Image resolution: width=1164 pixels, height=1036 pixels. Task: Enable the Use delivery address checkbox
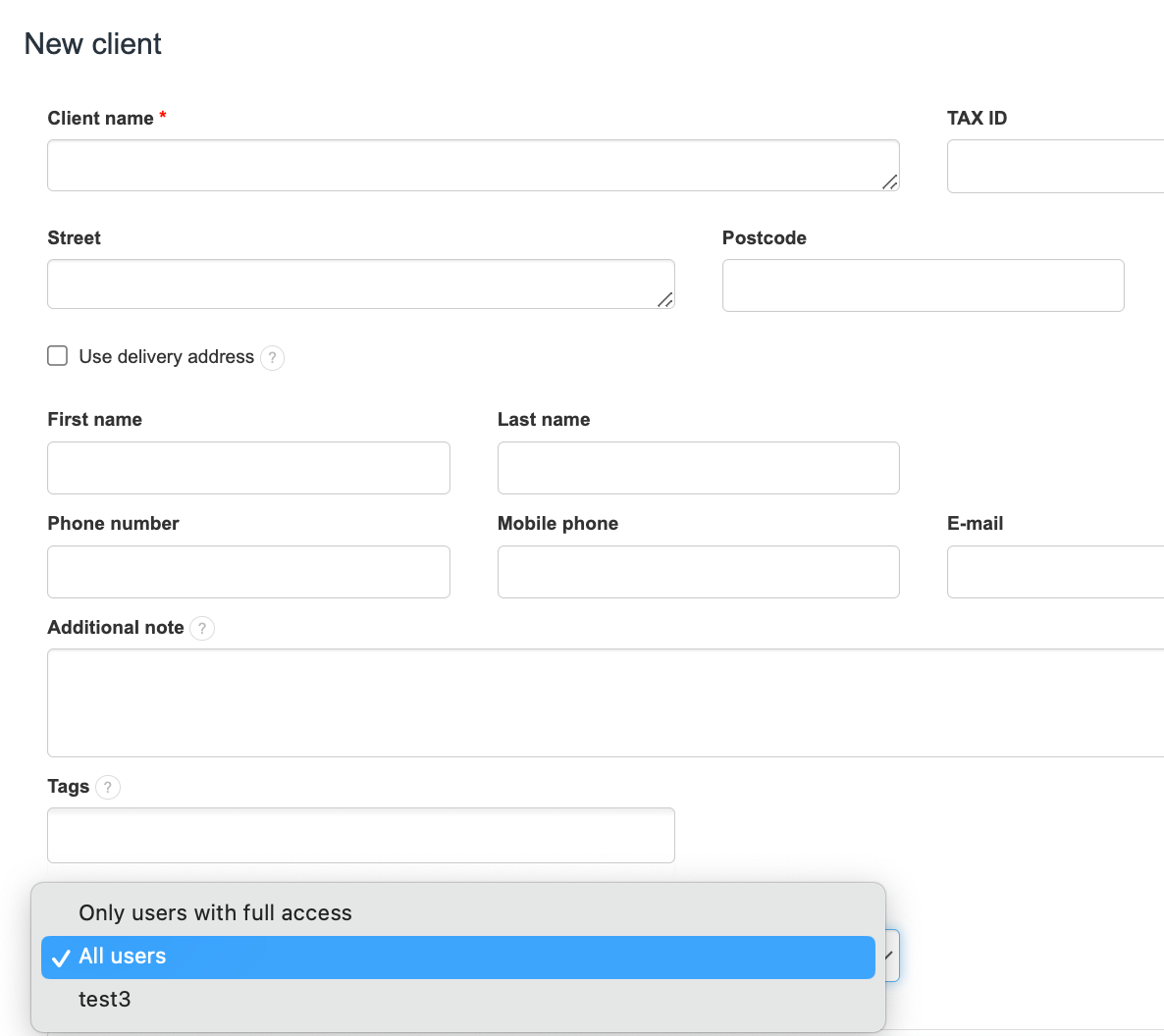click(x=58, y=356)
